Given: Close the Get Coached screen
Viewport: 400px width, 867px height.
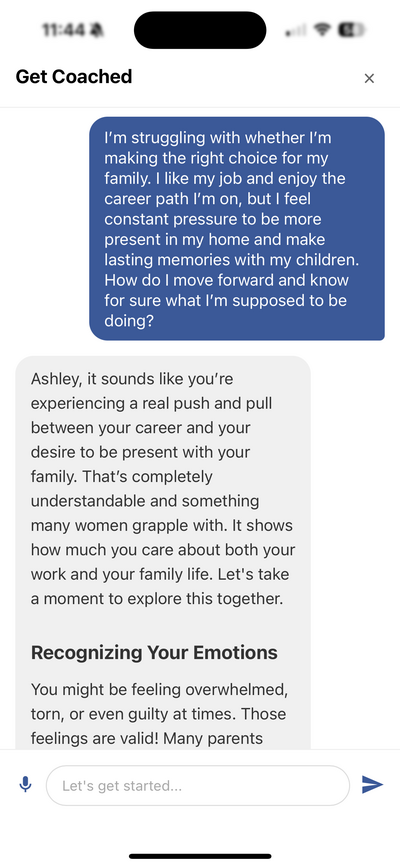Looking at the screenshot, I should coord(369,79).
